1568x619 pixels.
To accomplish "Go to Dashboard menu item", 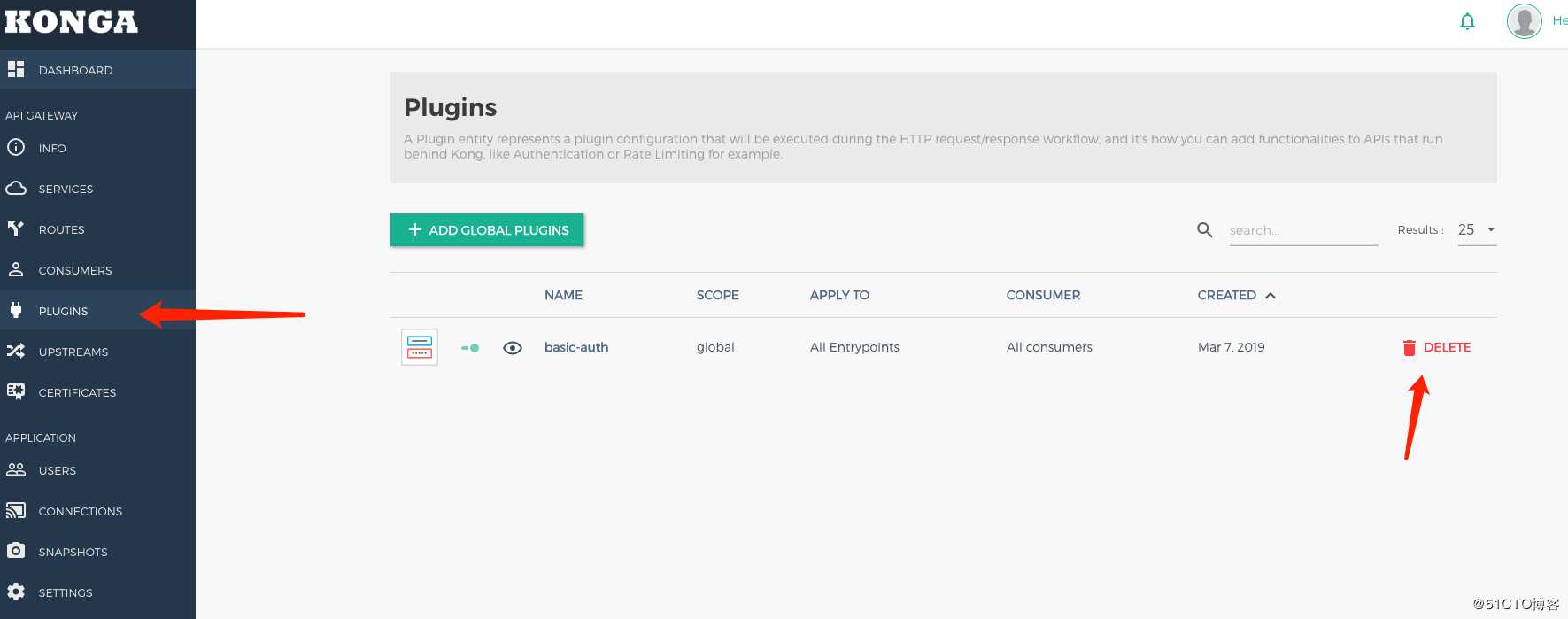I will 97,69.
